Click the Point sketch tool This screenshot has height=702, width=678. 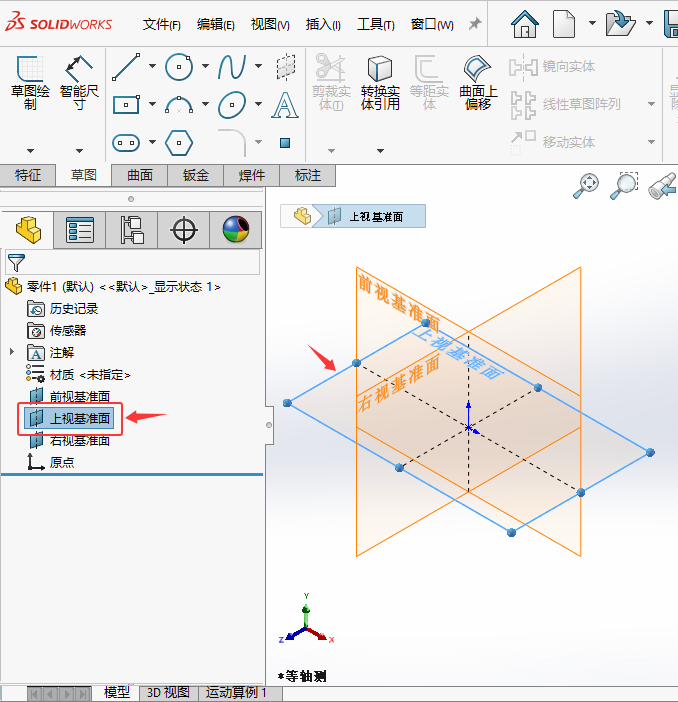[x=285, y=143]
